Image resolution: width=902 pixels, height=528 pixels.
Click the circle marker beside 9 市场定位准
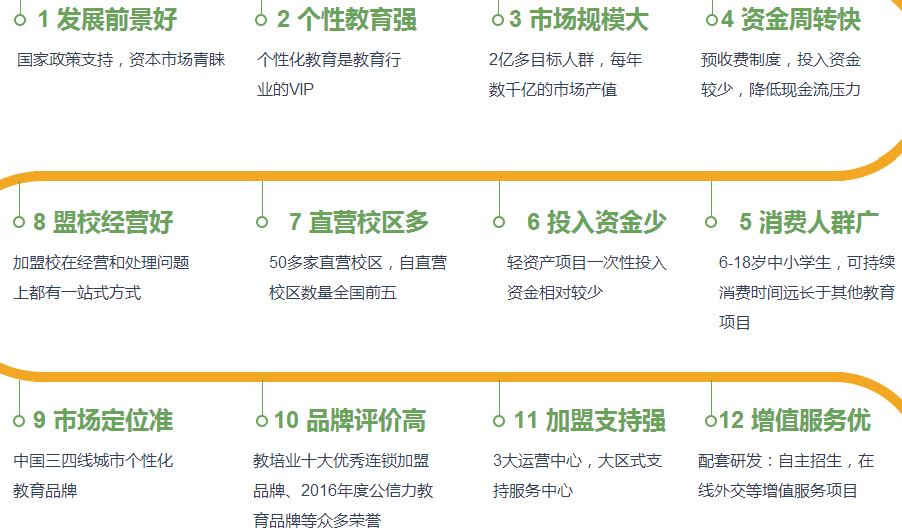click(x=19, y=421)
